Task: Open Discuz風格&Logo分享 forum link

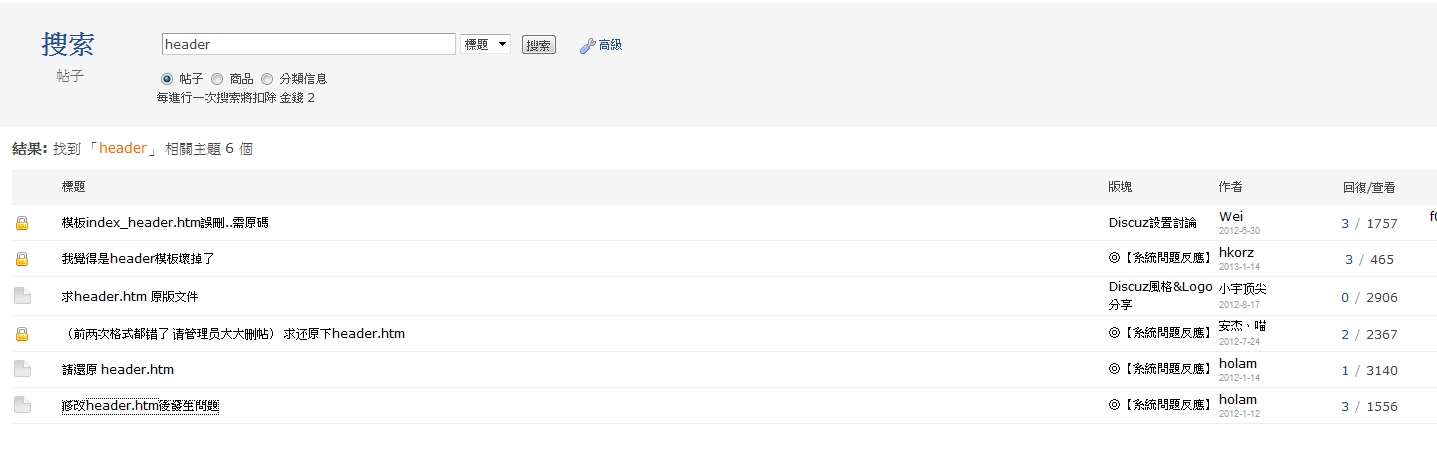Action: tap(1160, 295)
